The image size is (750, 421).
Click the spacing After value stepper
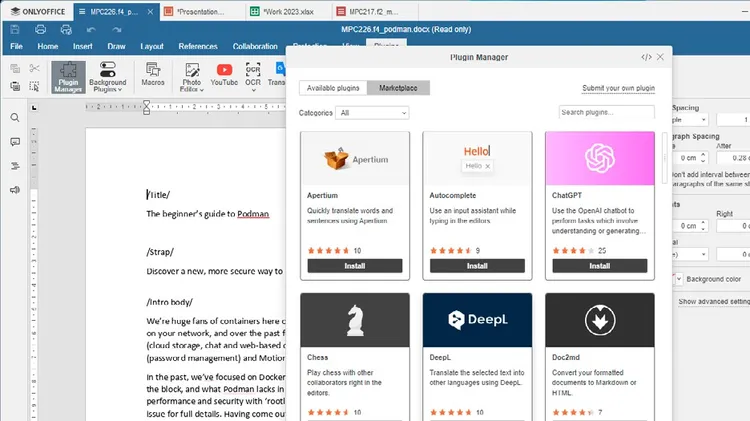[733, 158]
